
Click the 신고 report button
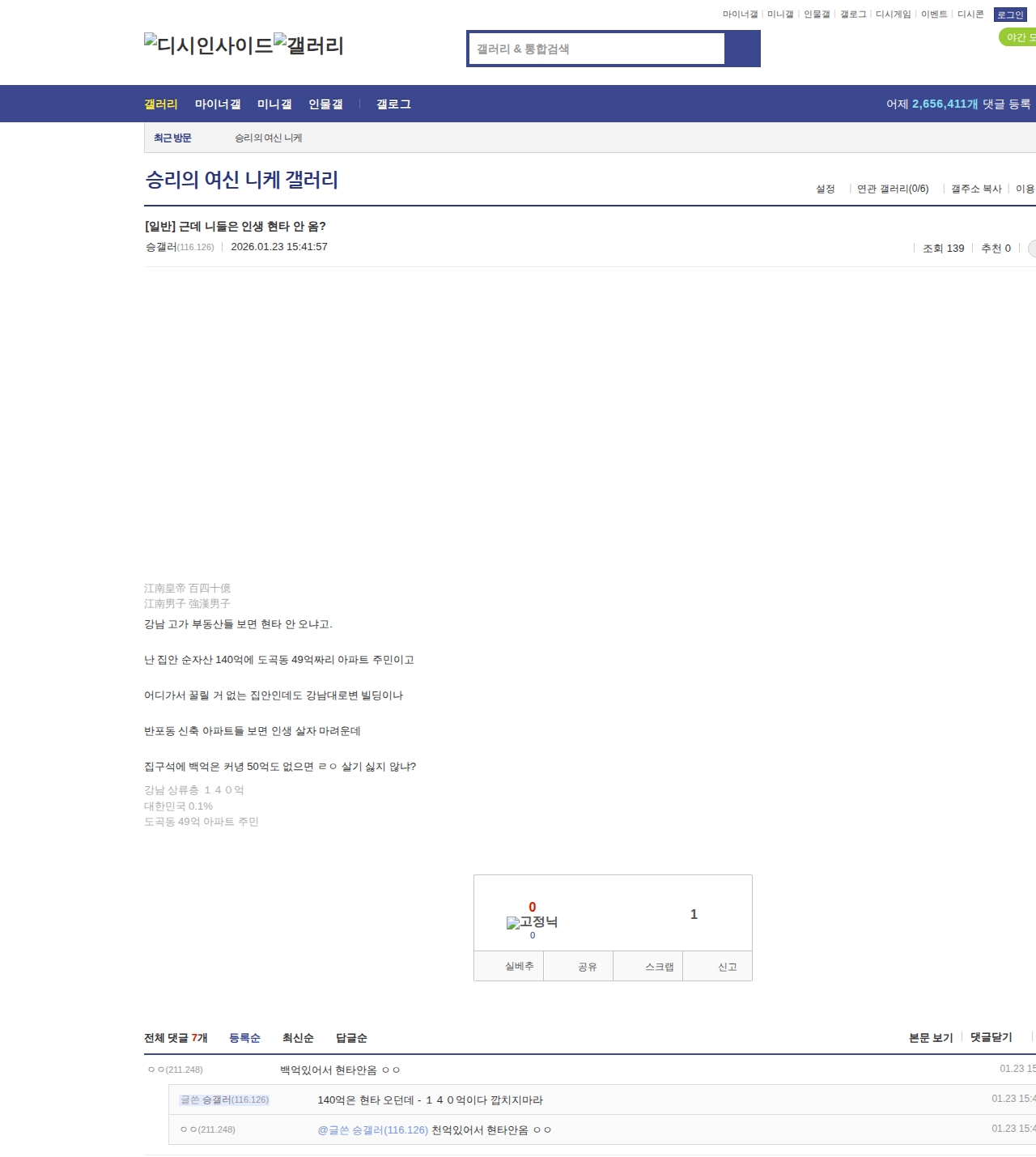[718, 966]
